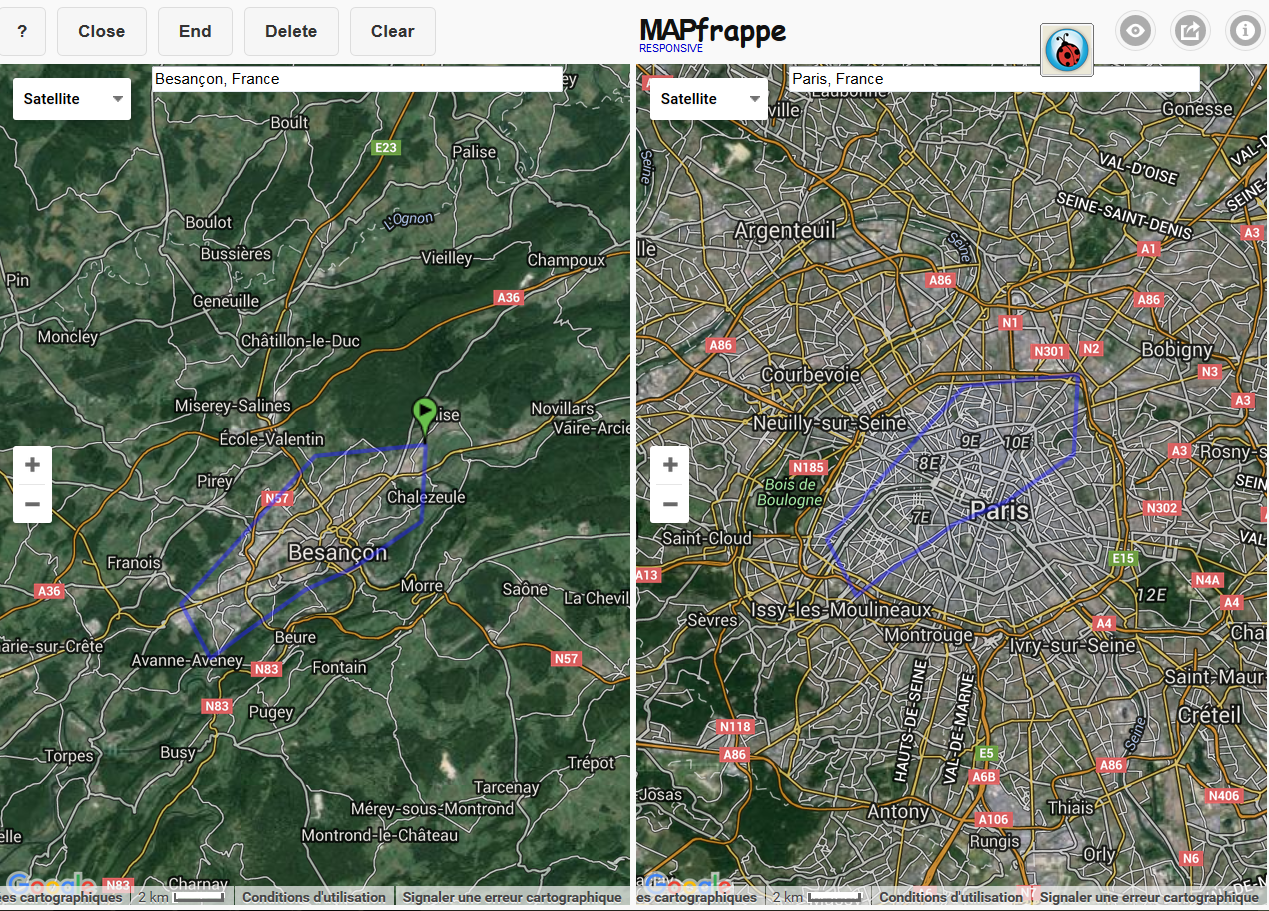Click the Avanne-Aveney label

(x=187, y=661)
